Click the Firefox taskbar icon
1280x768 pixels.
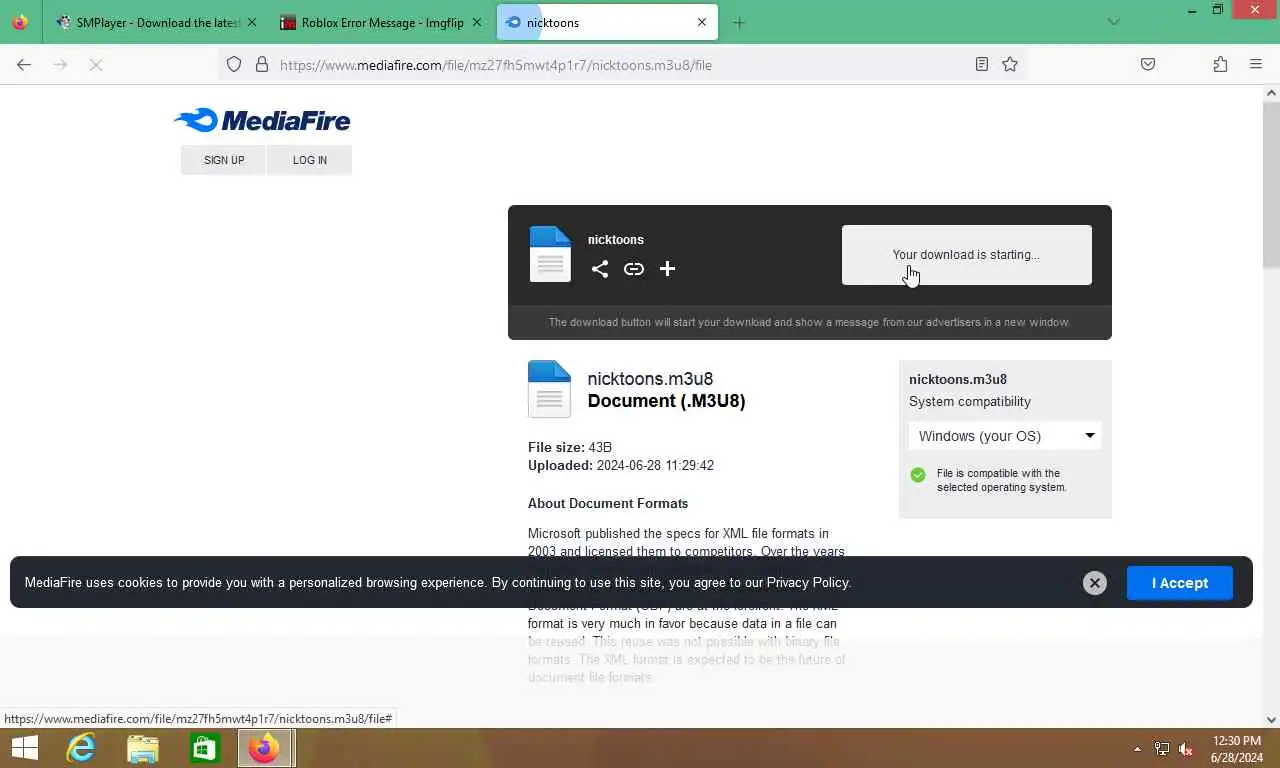(x=265, y=748)
